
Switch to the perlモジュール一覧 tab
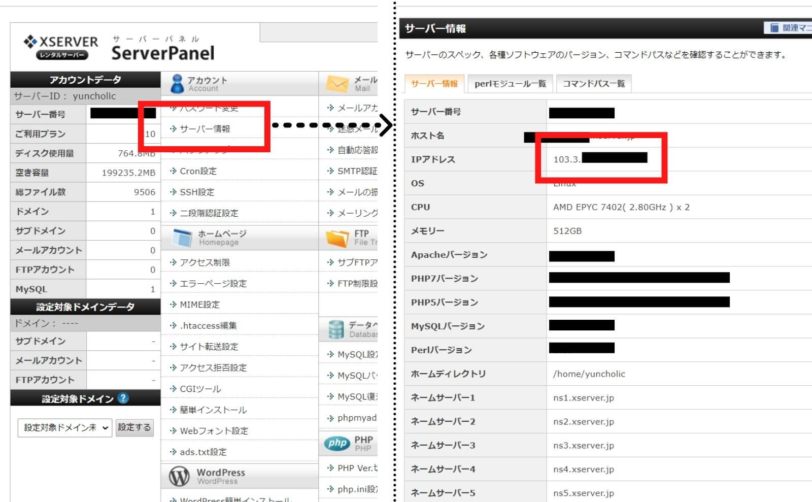click(x=510, y=83)
